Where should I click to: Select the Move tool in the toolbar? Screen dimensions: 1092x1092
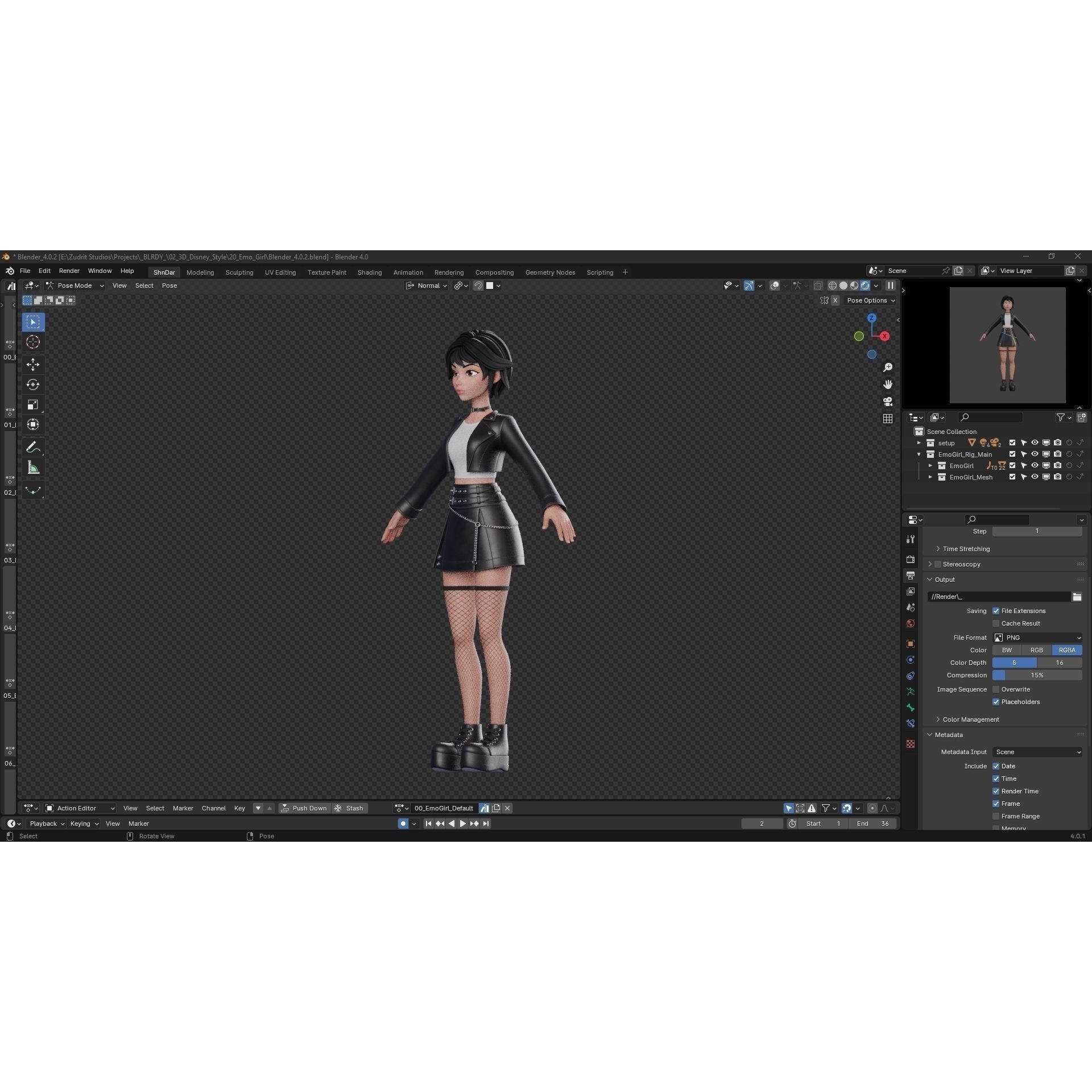click(33, 365)
